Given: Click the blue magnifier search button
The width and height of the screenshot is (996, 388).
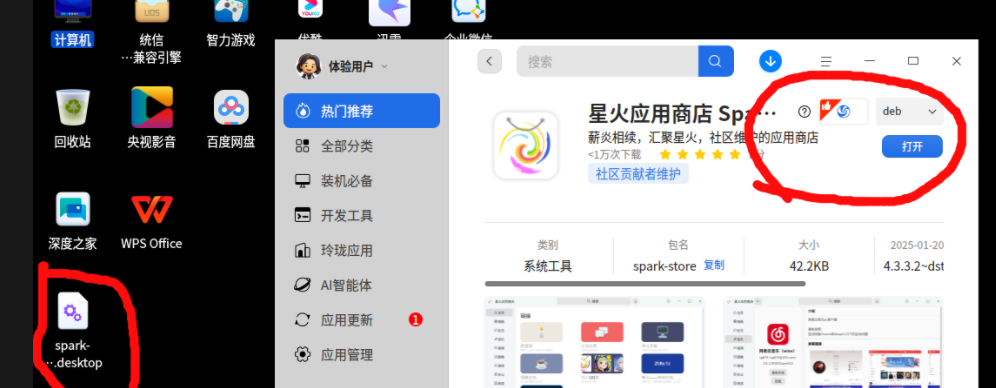Looking at the screenshot, I should coord(716,61).
